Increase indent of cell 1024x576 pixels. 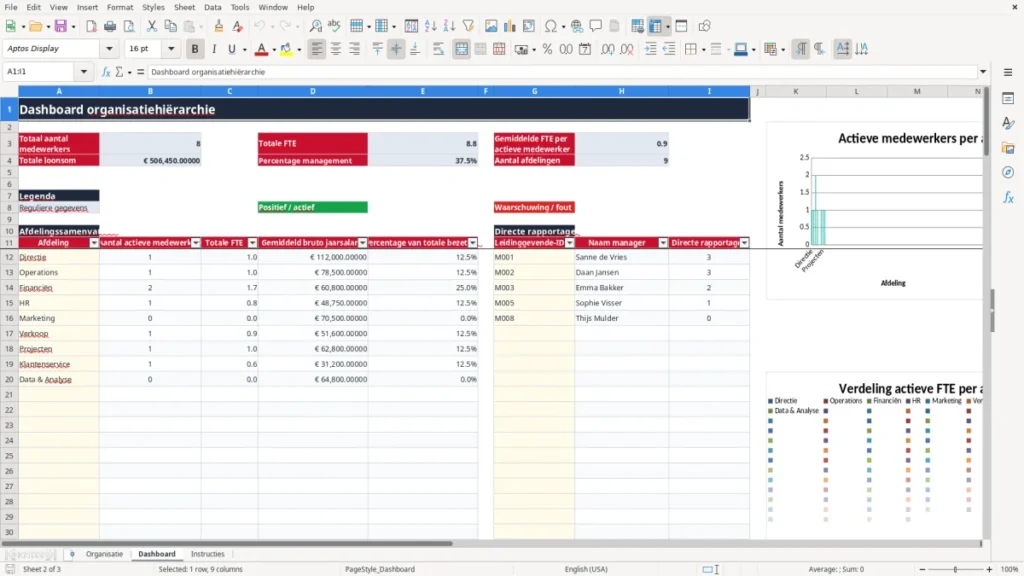click(650, 49)
